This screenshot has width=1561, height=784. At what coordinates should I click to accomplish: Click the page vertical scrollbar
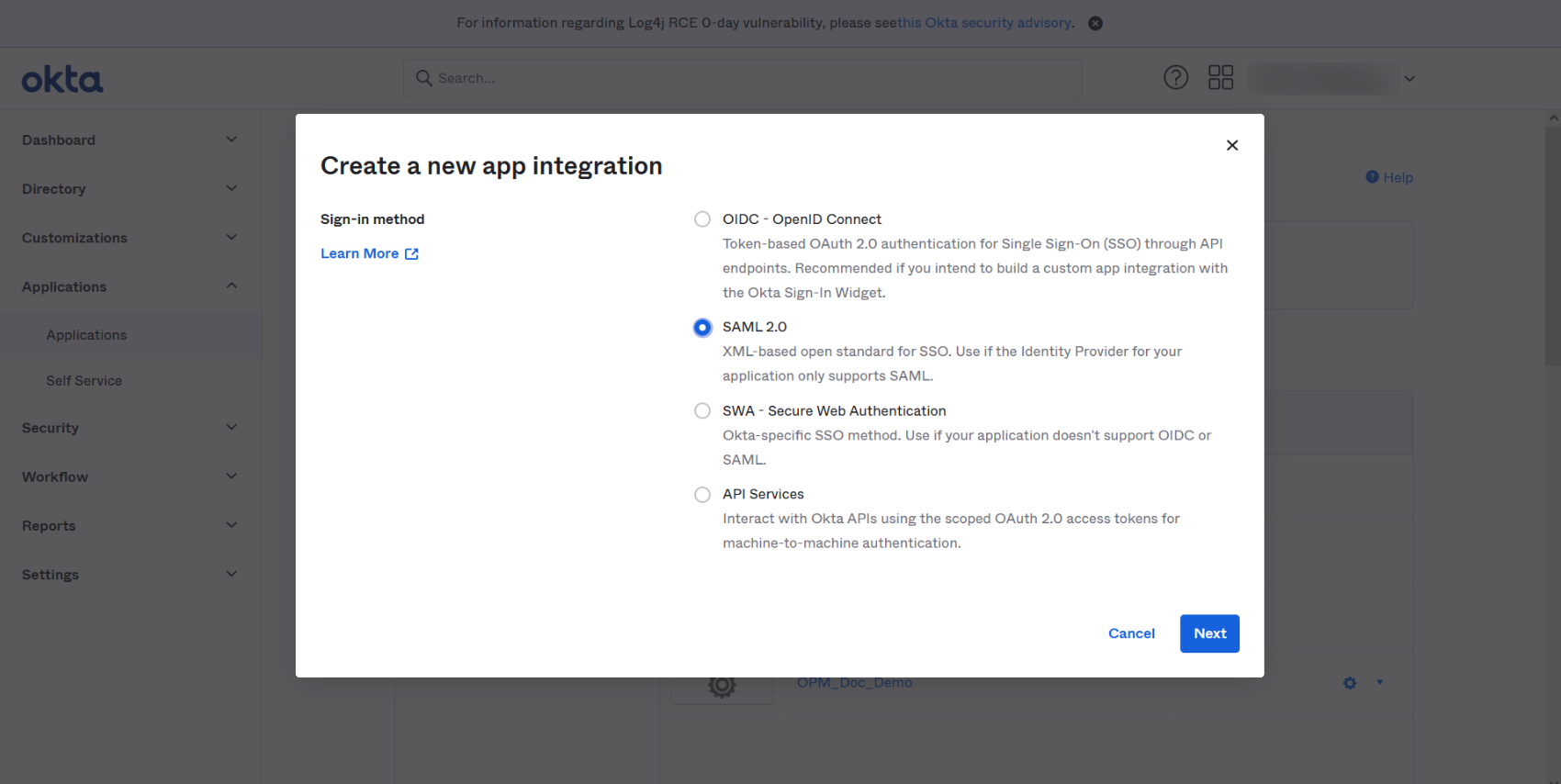click(x=1553, y=248)
